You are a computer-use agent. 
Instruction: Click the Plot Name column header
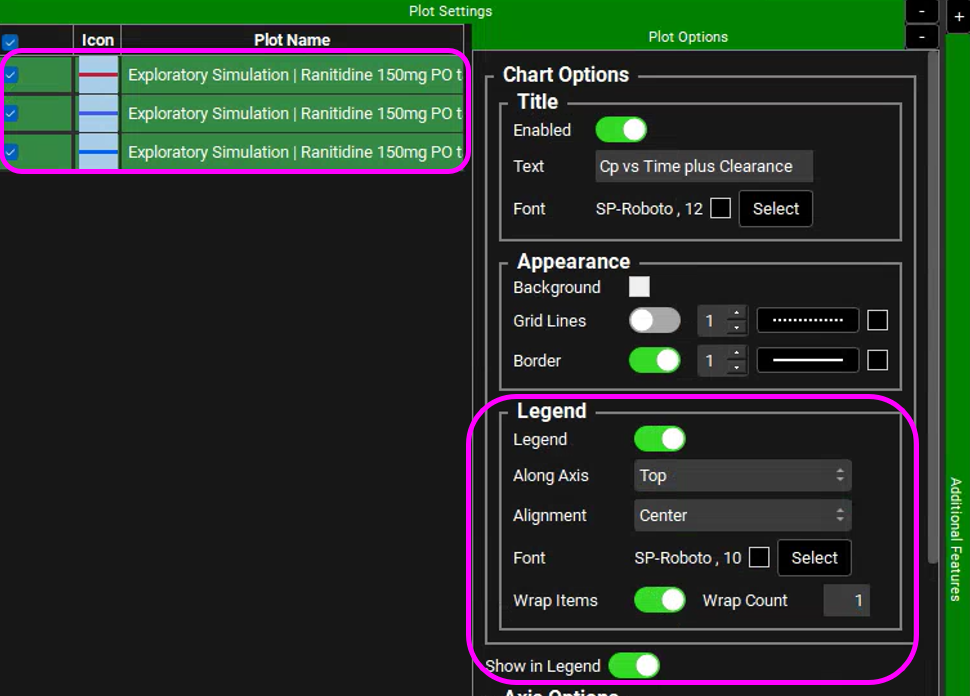292,40
